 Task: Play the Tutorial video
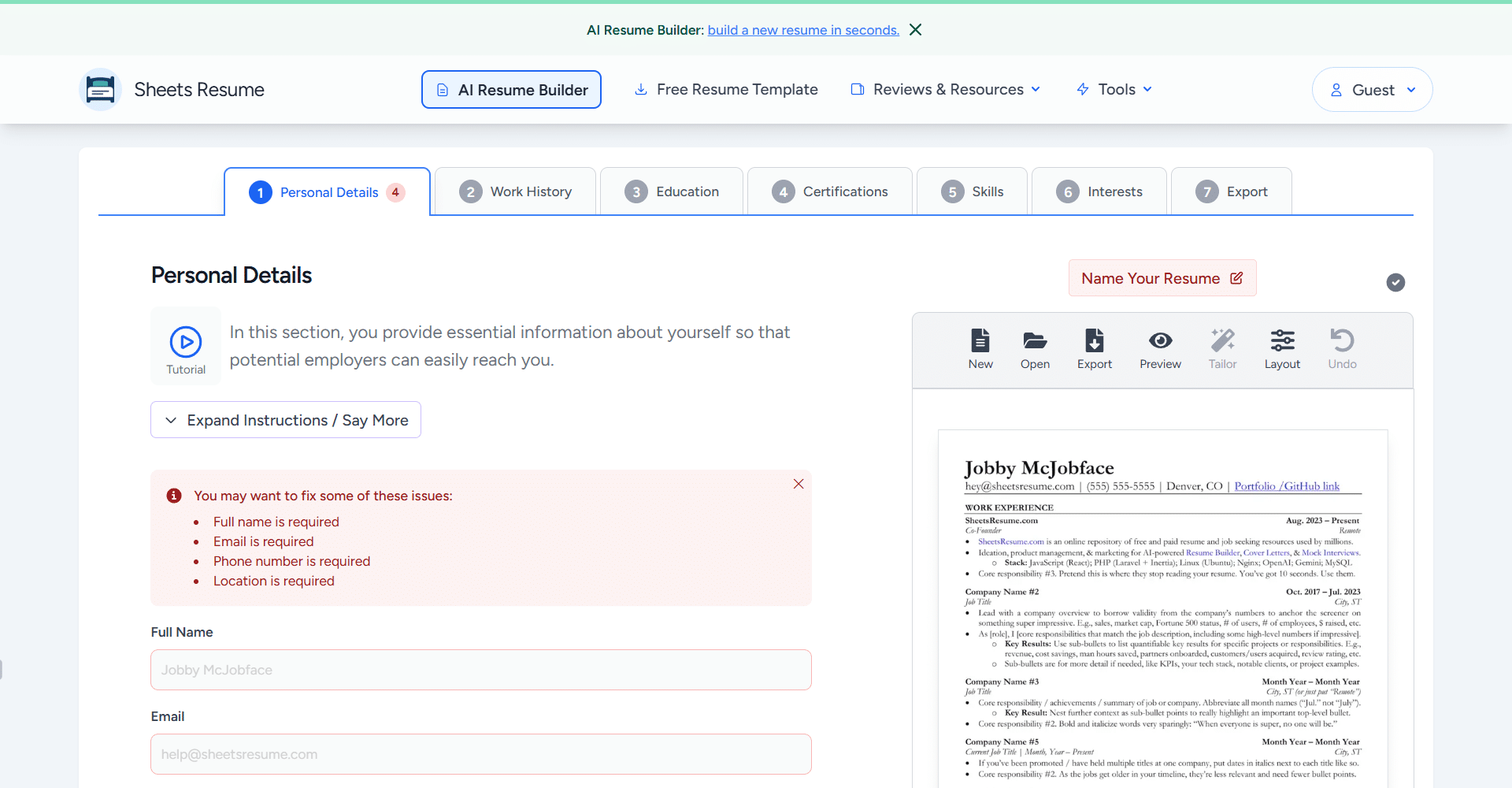click(186, 343)
